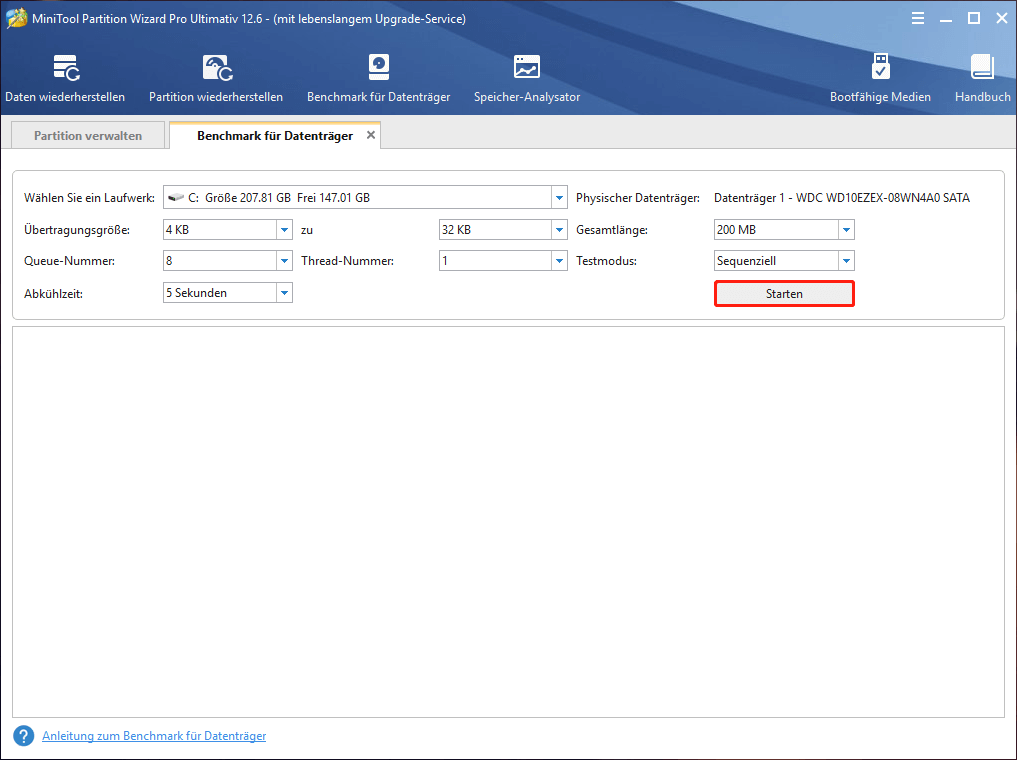Open the 4 KB Übertragungsgröße dropdown
The image size is (1017, 760).
284,230
